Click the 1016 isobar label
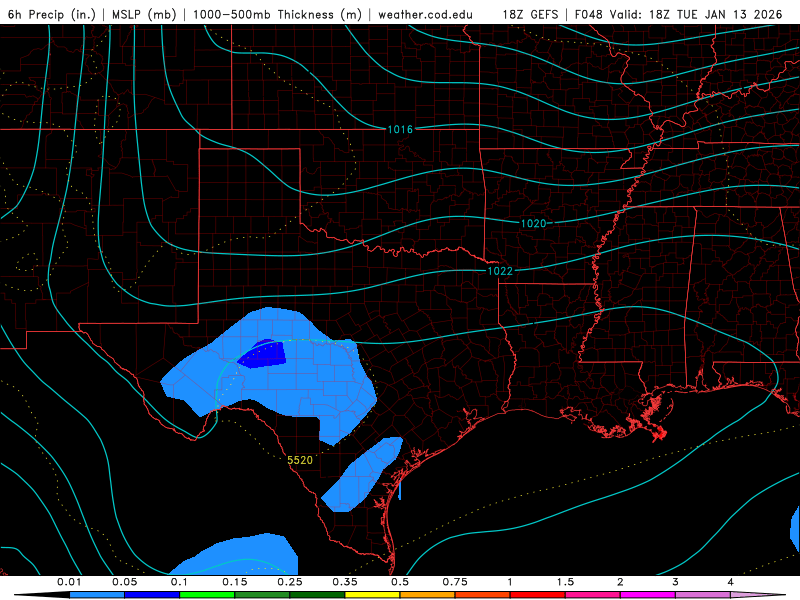 (x=400, y=130)
